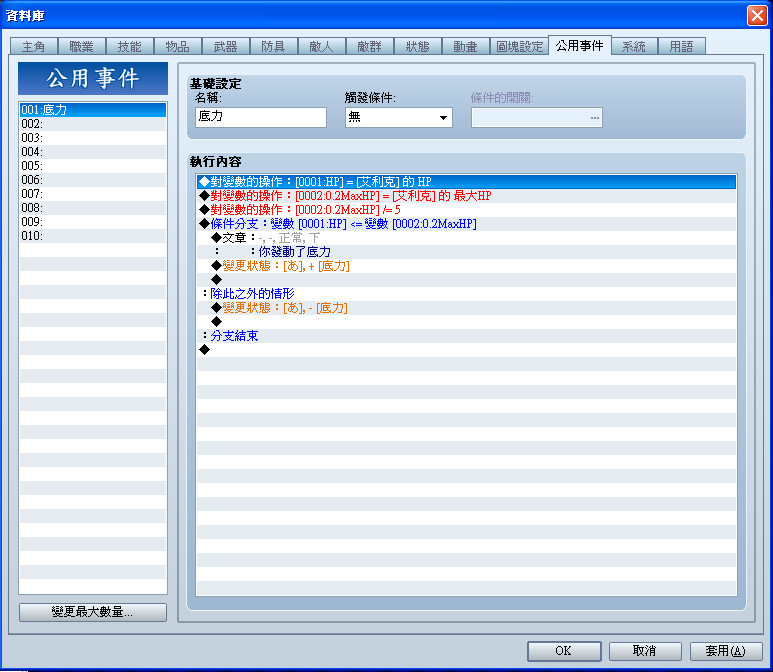Click the 套用(A) apply button
The width and height of the screenshot is (773, 672).
[x=726, y=651]
